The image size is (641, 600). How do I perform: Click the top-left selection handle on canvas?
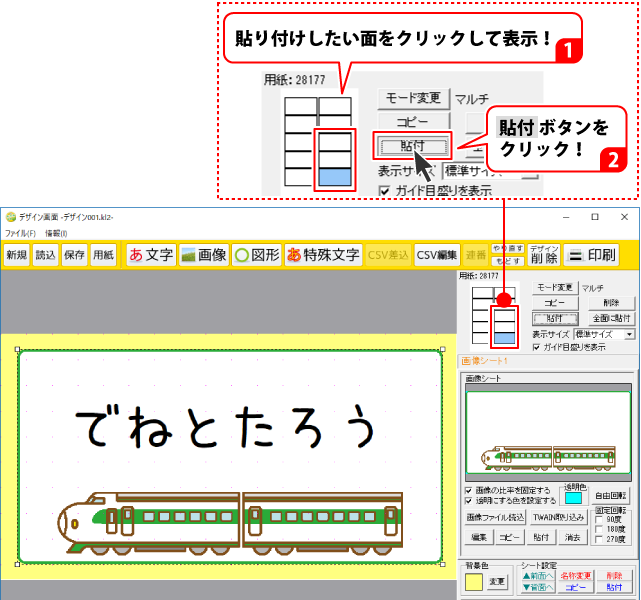[x=17, y=349]
